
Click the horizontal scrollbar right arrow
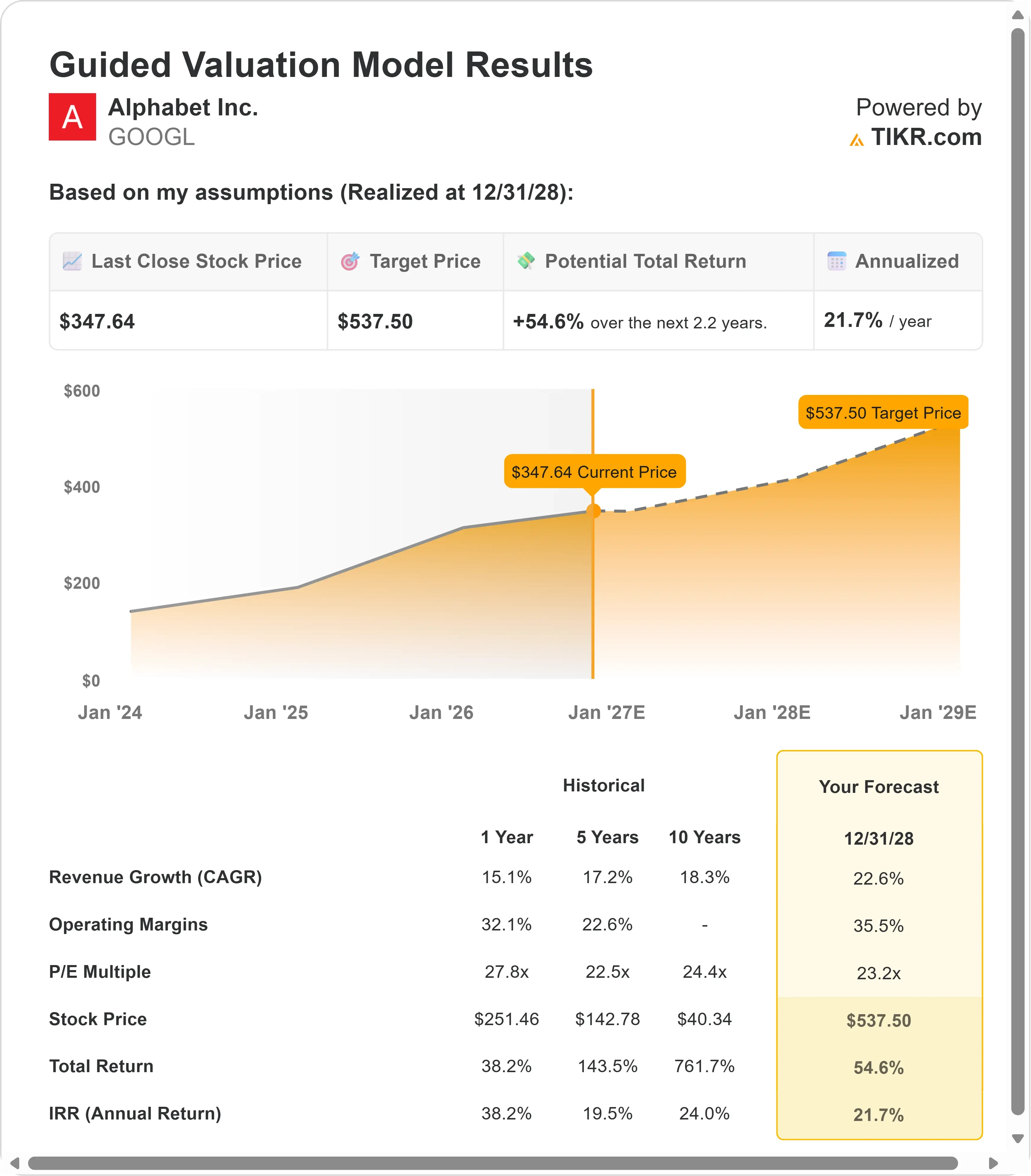click(993, 1163)
